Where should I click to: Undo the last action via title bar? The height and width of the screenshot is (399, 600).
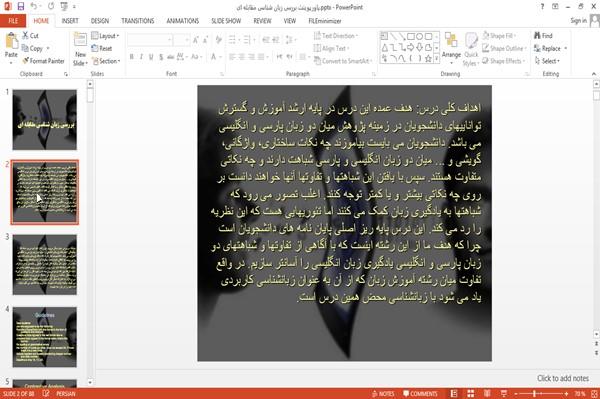click(x=34, y=7)
